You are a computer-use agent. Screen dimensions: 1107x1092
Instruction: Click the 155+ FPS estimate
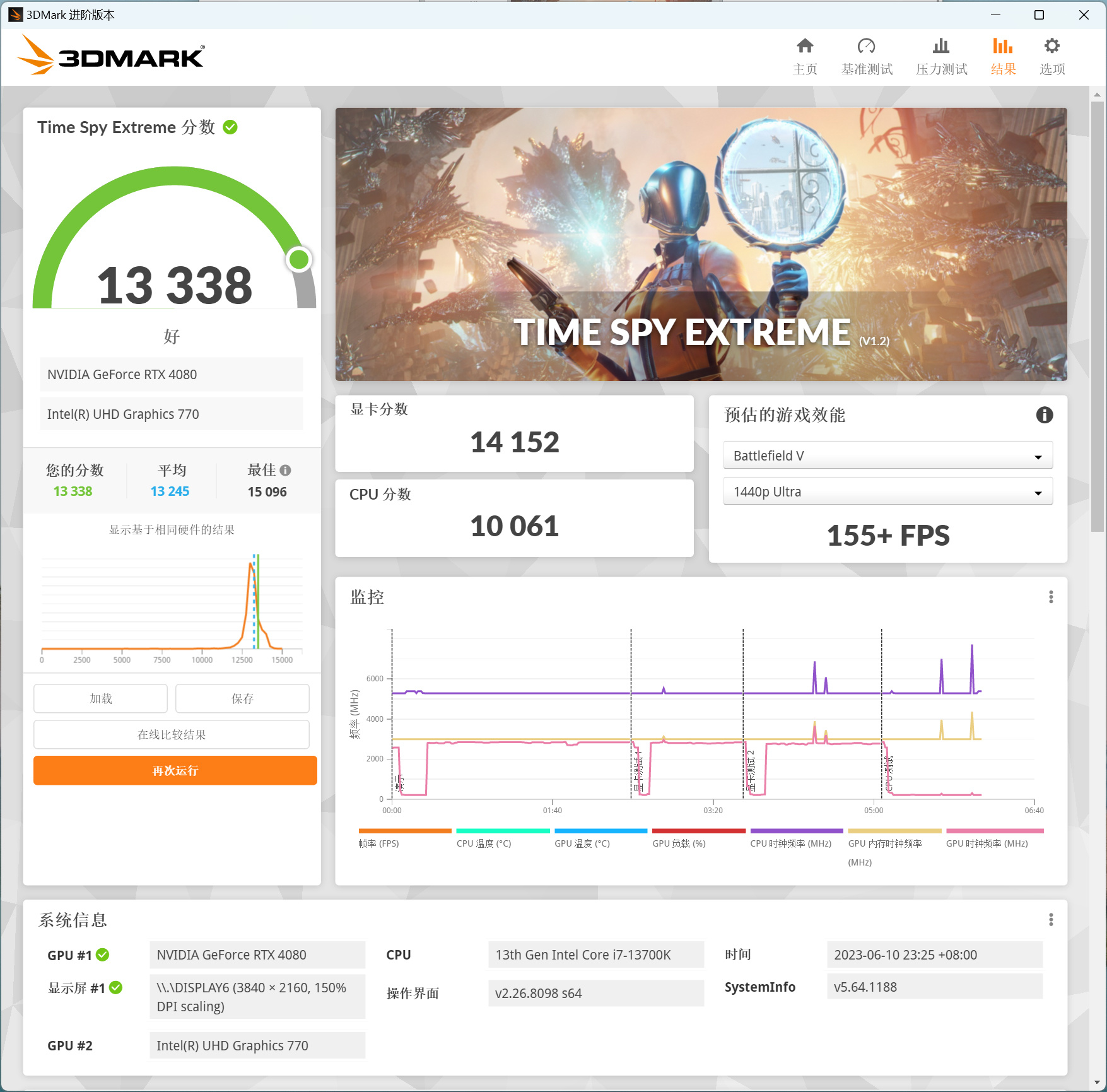(x=888, y=536)
